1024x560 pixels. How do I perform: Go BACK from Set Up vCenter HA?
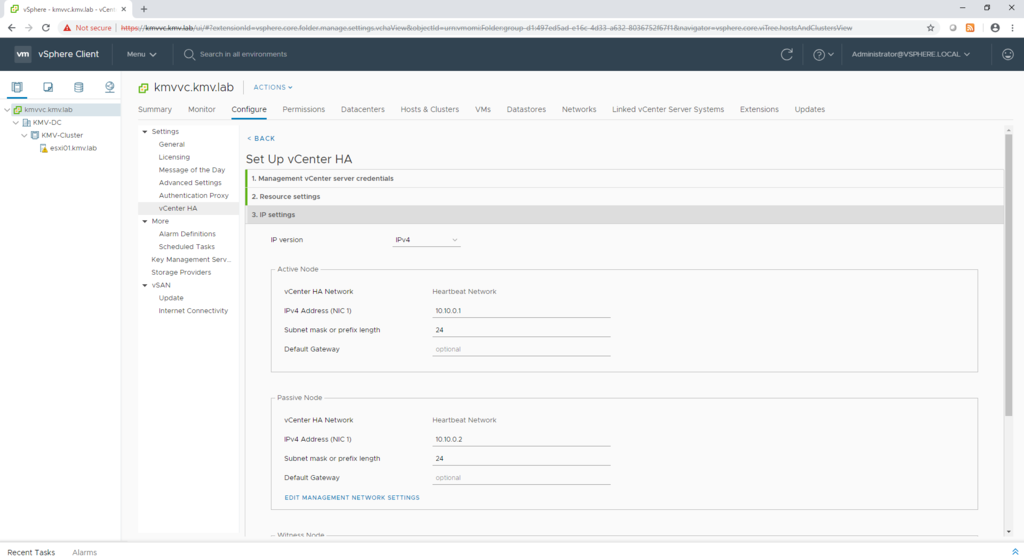(261, 138)
